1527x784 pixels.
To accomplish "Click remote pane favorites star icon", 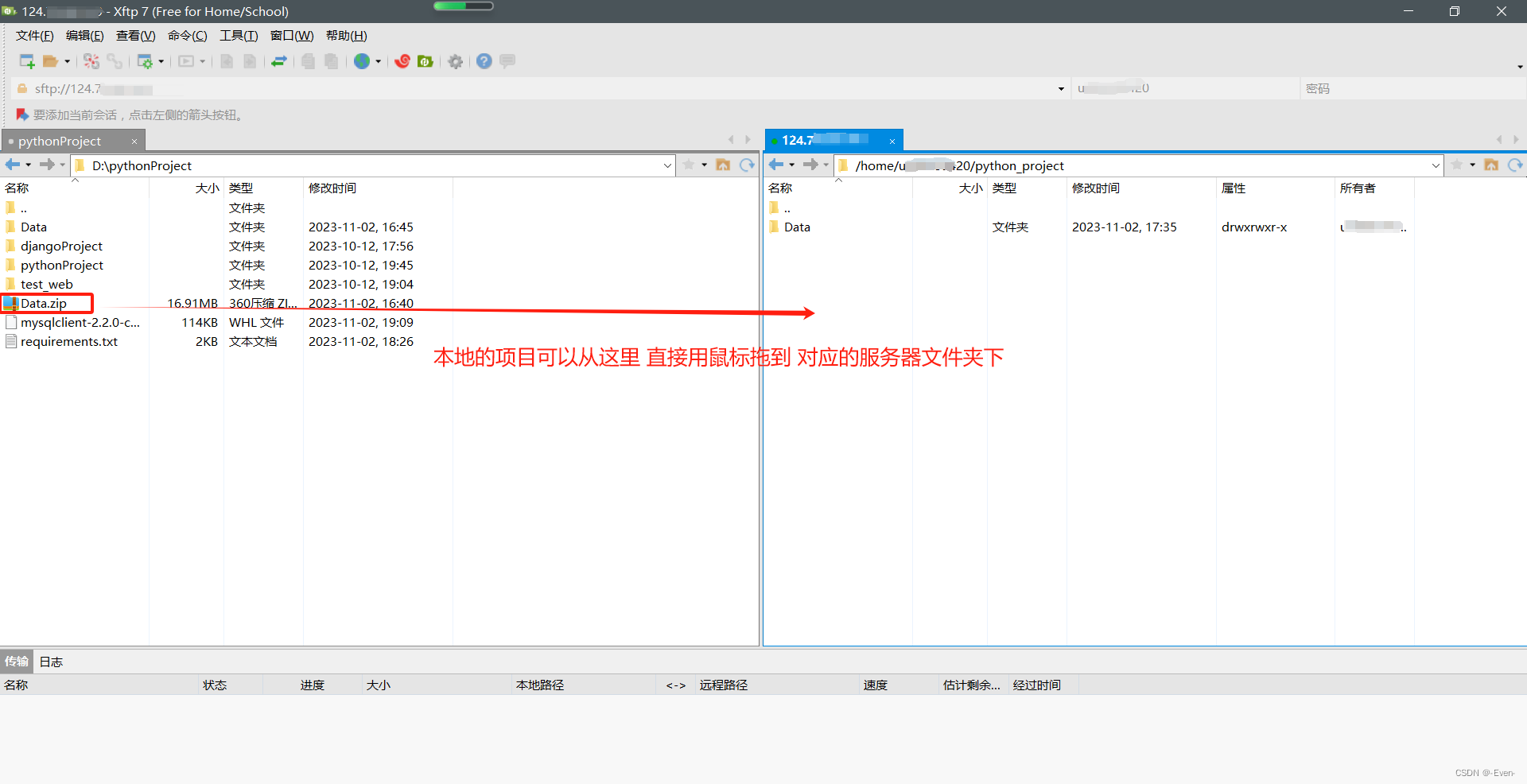I will [x=1457, y=165].
